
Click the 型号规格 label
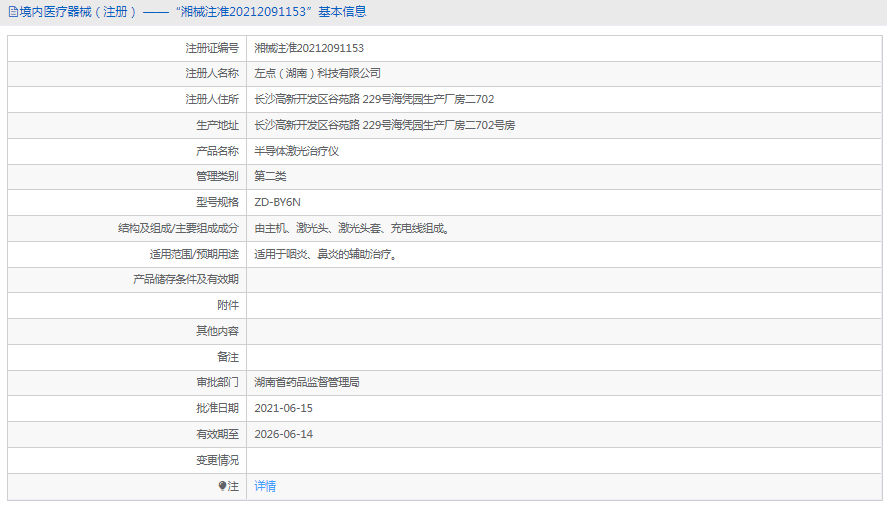pyautogui.click(x=218, y=202)
